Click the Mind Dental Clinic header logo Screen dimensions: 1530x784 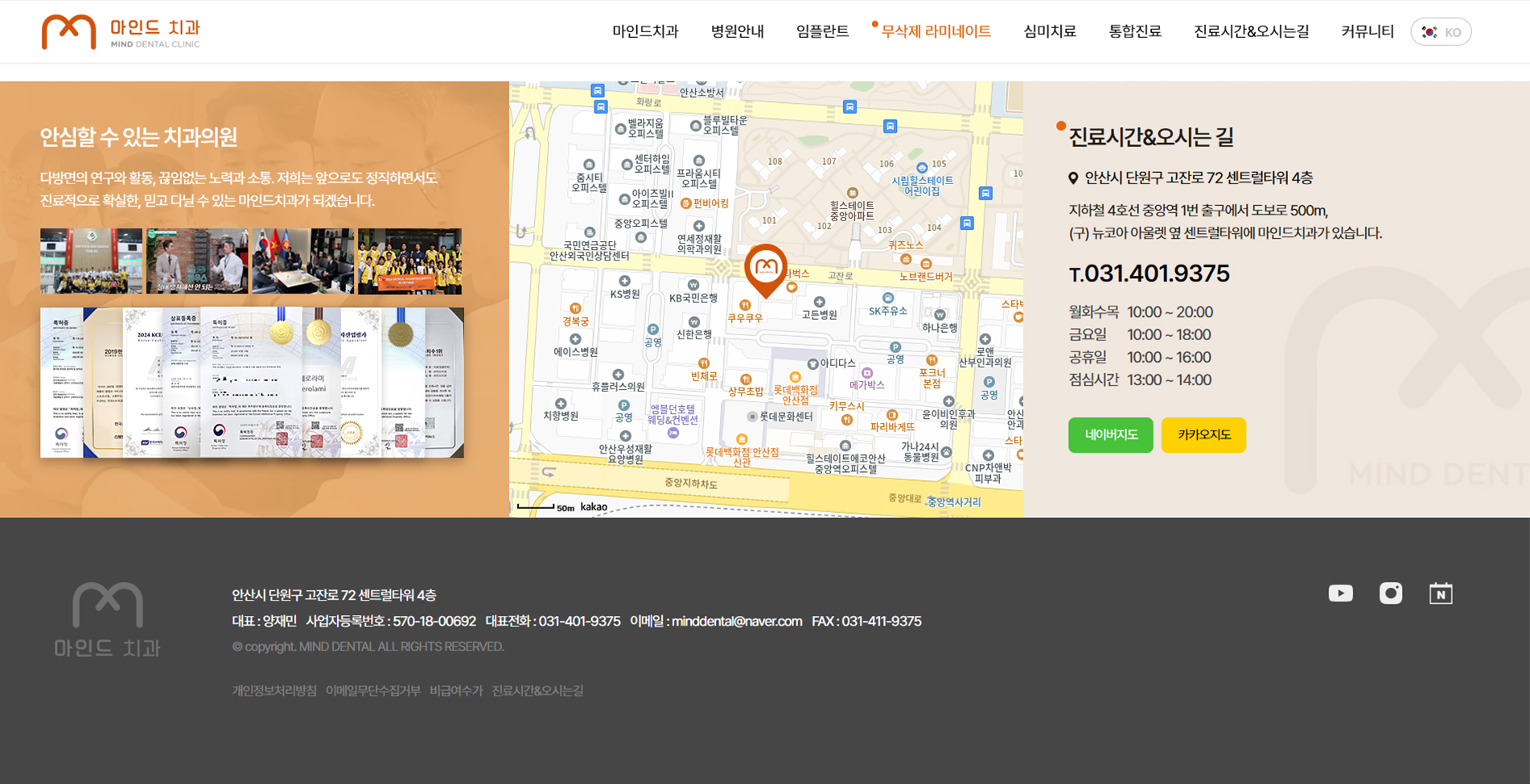121,32
